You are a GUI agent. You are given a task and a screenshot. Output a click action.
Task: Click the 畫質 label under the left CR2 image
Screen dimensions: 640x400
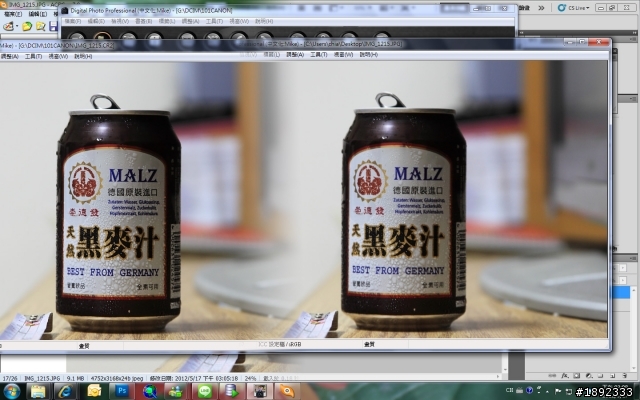tap(84, 346)
